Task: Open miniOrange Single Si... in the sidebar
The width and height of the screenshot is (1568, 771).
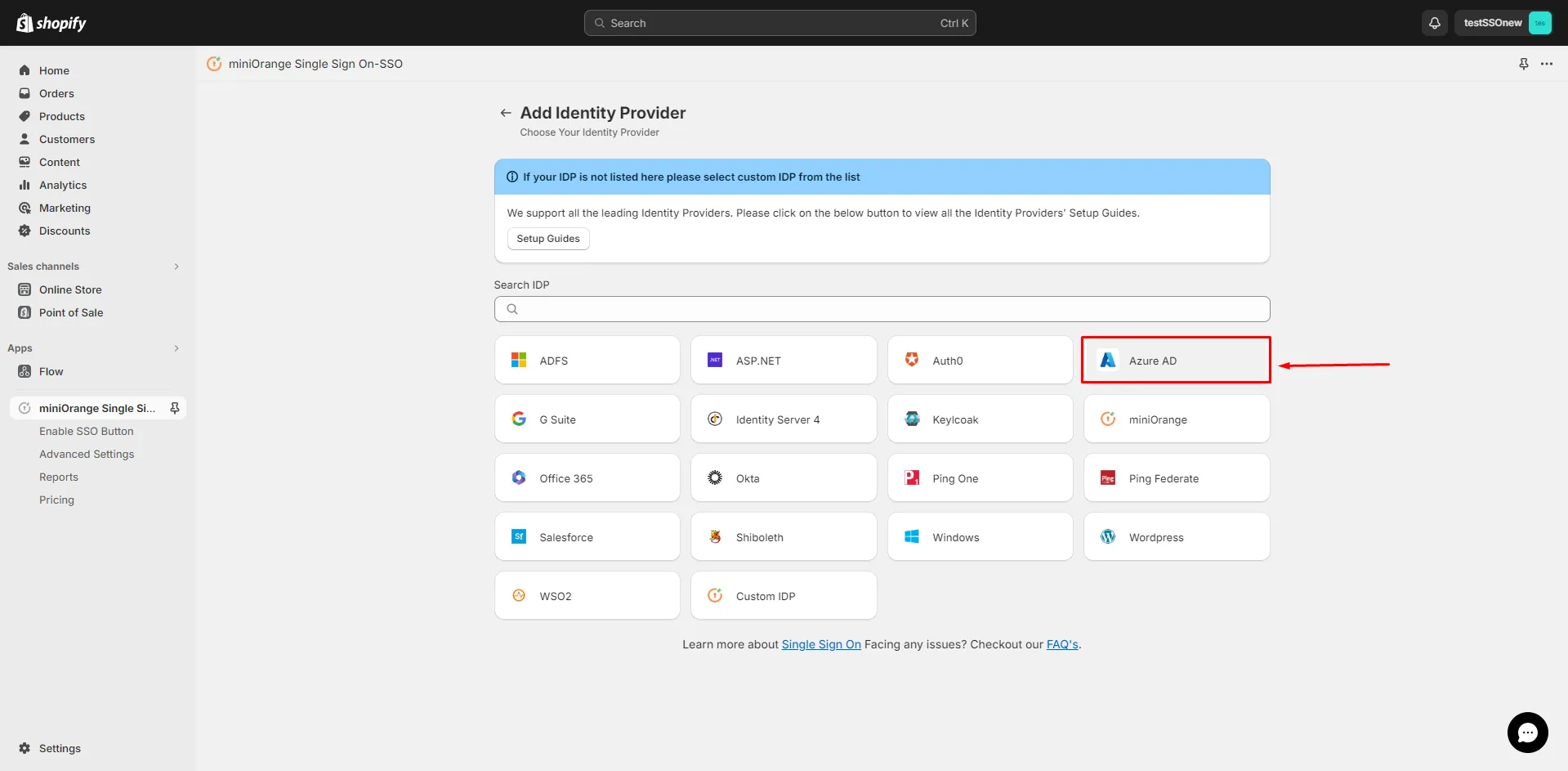Action: 97,408
